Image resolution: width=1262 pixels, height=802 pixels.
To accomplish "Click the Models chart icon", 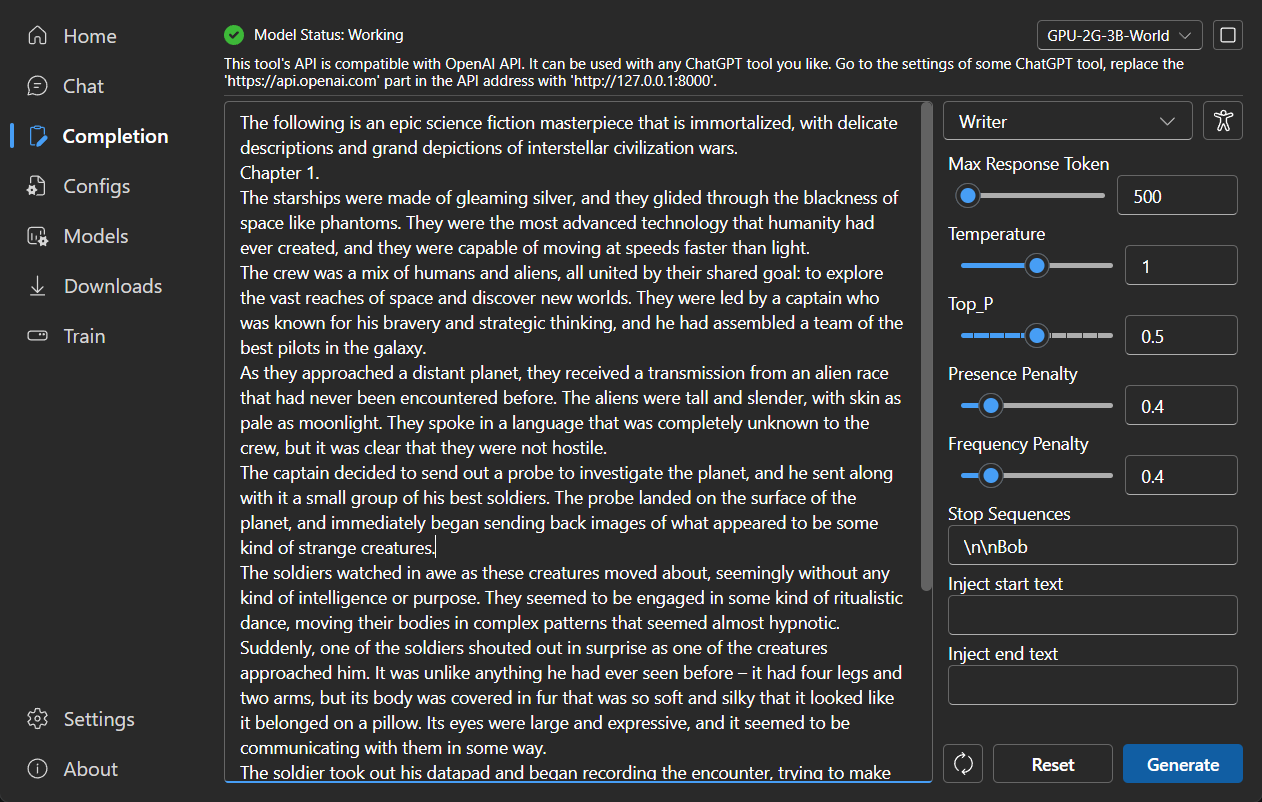I will [38, 236].
